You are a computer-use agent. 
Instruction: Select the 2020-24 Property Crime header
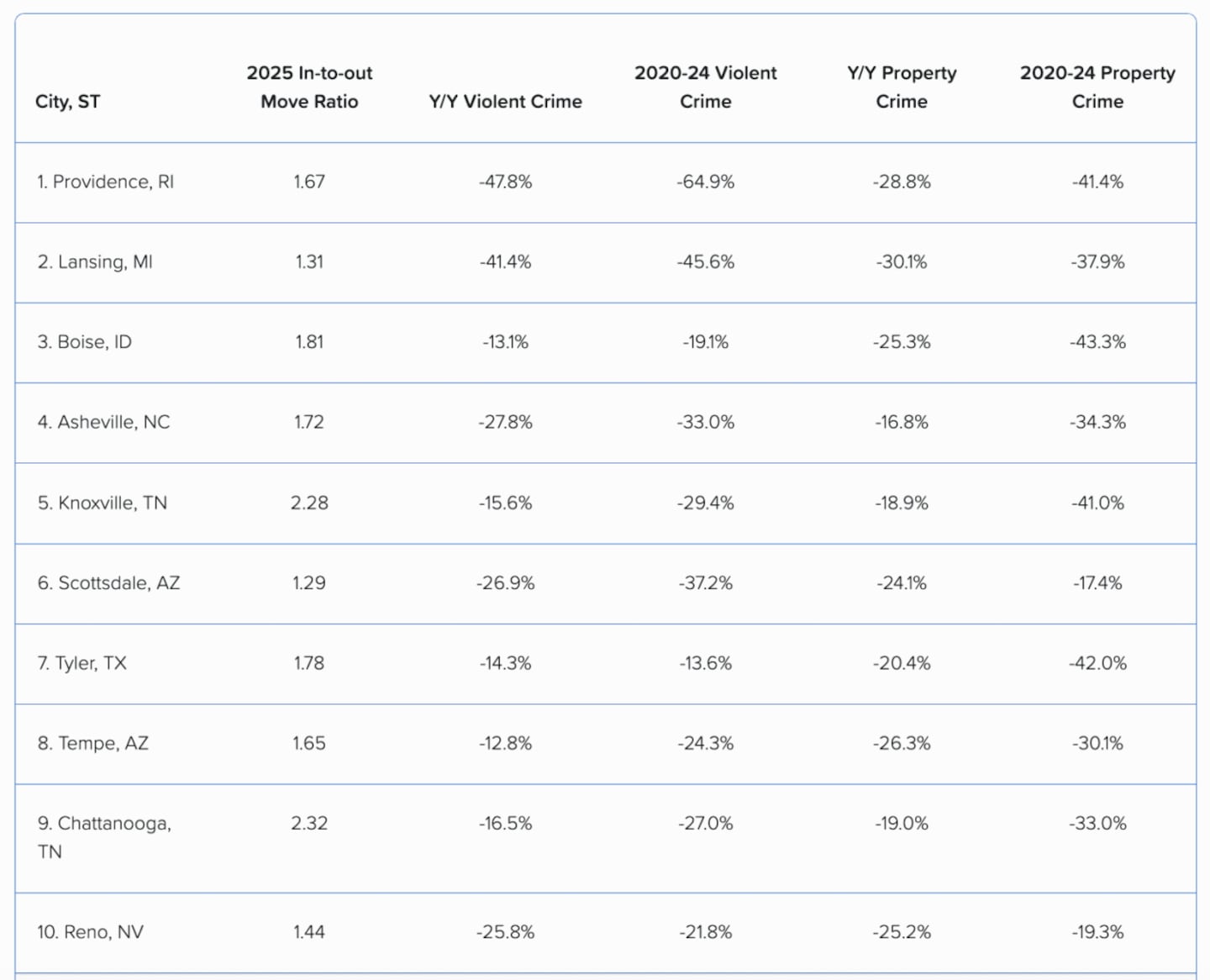click(1097, 87)
